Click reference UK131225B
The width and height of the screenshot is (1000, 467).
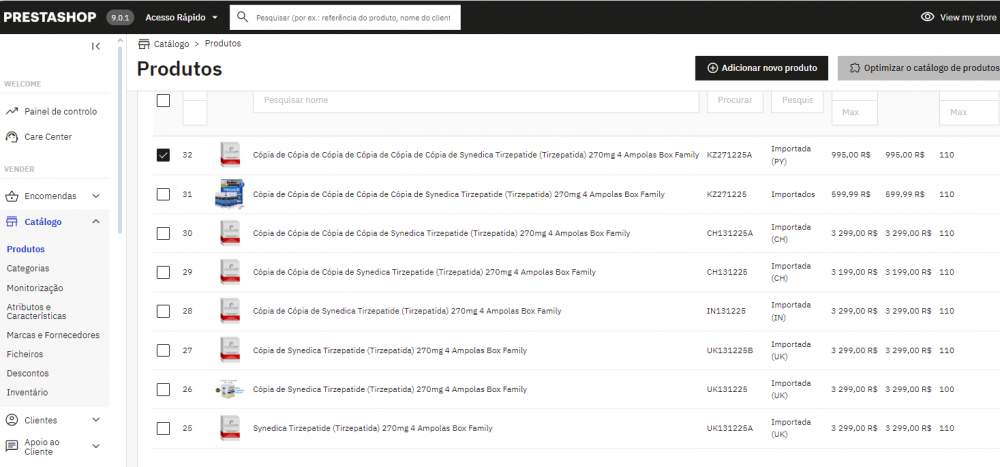730,350
